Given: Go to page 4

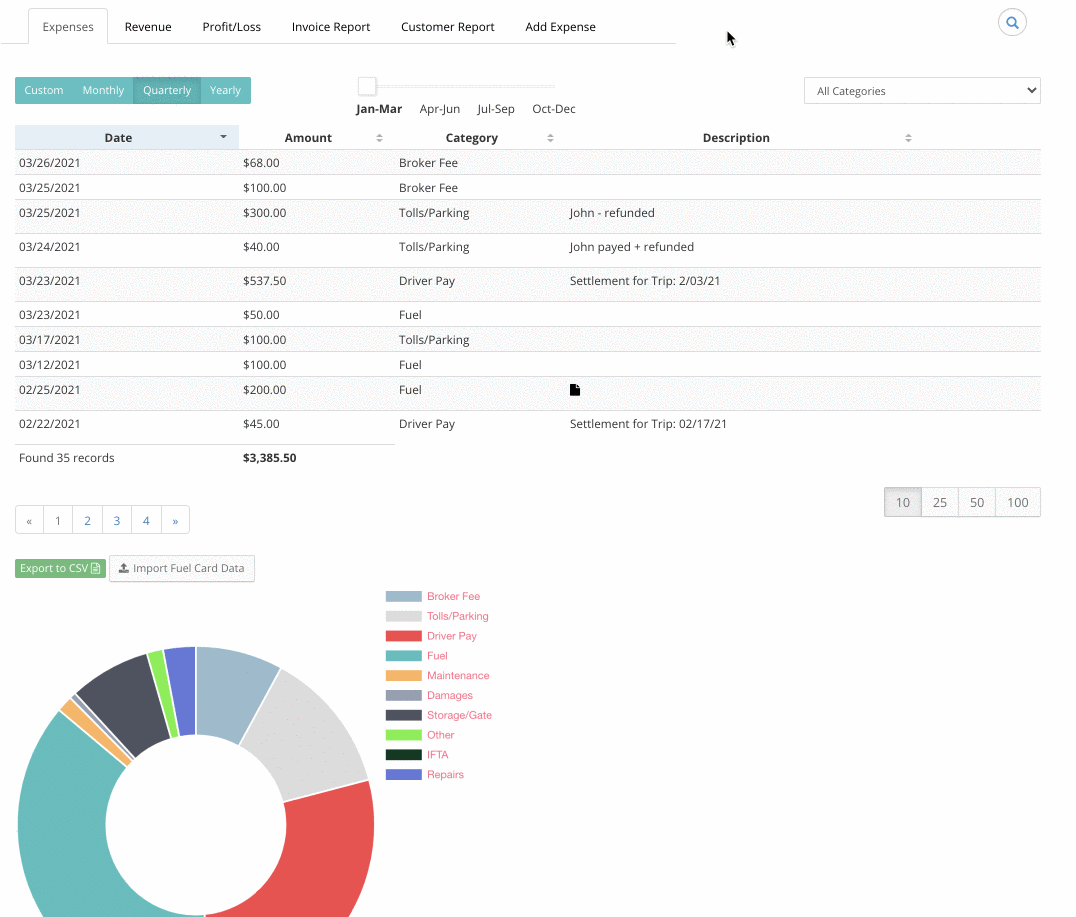Looking at the screenshot, I should click(146, 520).
